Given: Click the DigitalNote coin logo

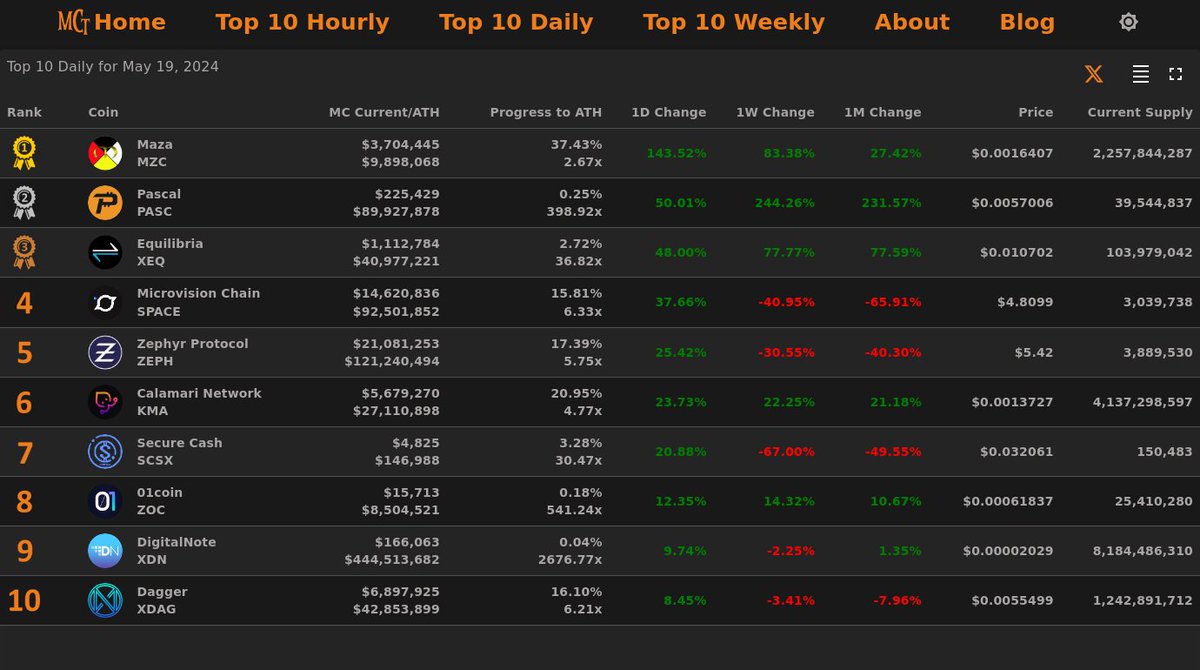Looking at the screenshot, I should pyautogui.click(x=105, y=551).
